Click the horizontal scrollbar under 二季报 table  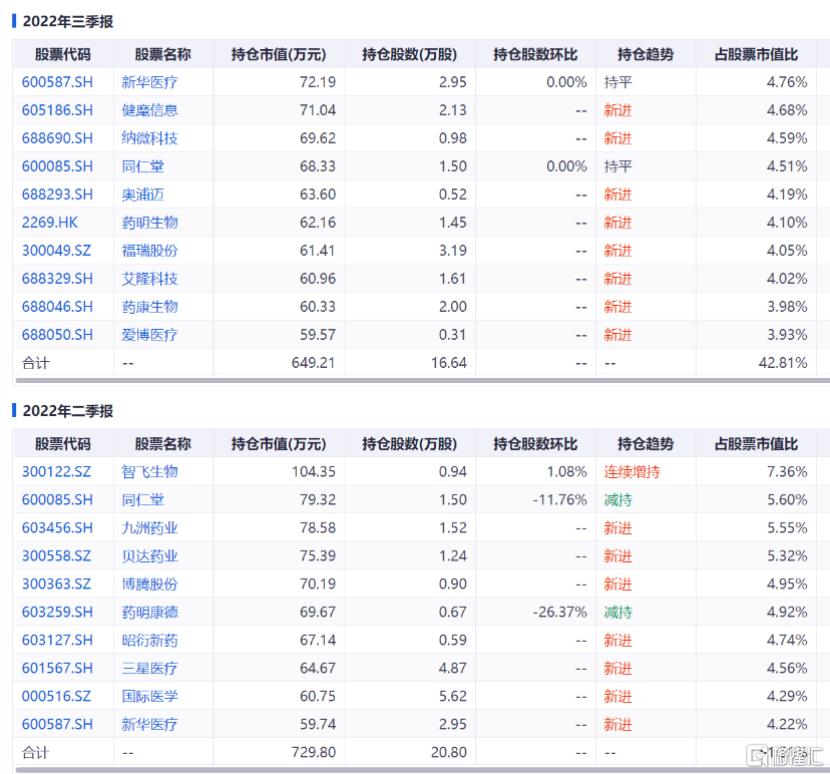422,770
